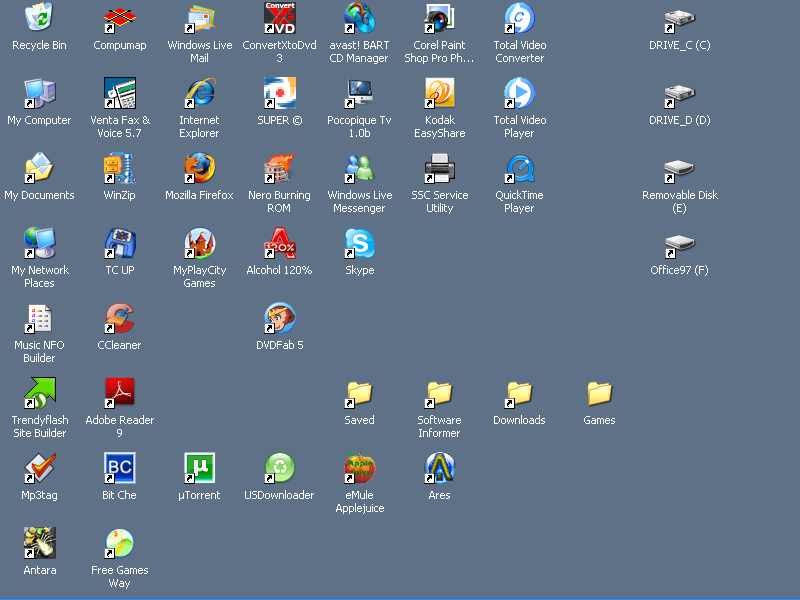Open DVDFab 5
The width and height of the screenshot is (800, 600).
coord(279,320)
